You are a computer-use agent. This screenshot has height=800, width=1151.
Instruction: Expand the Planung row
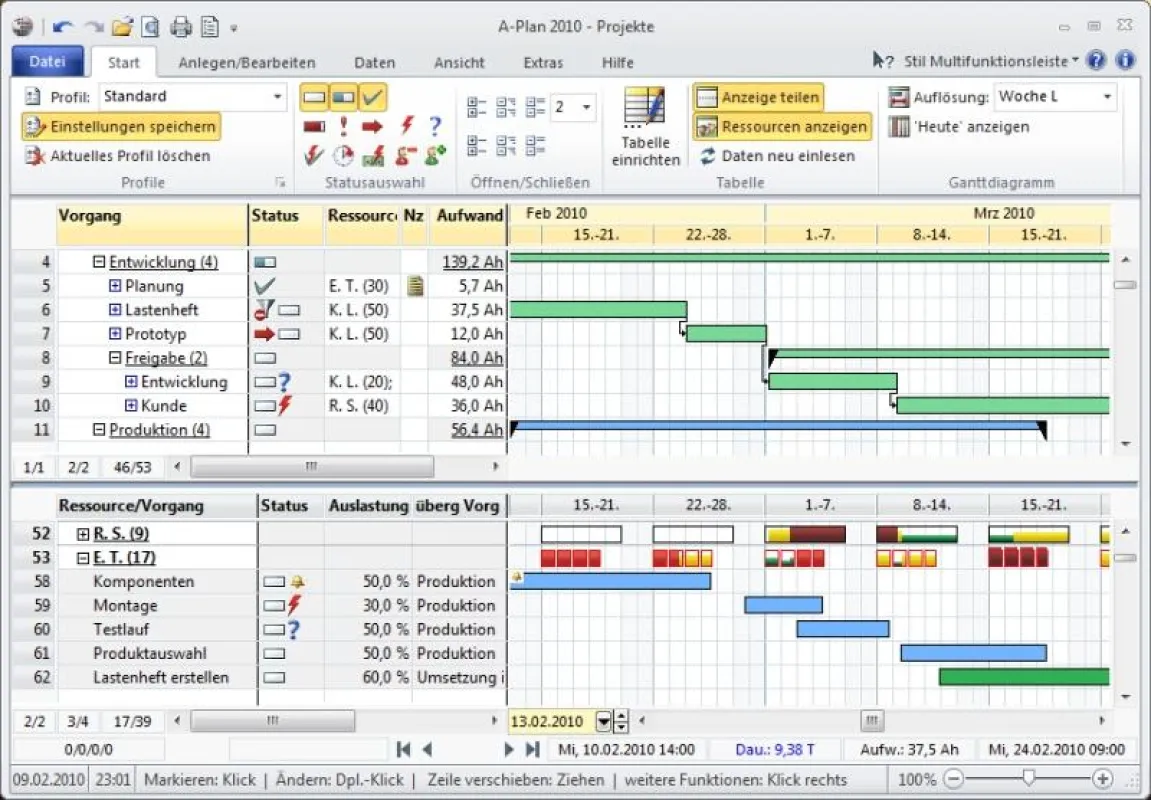point(115,286)
